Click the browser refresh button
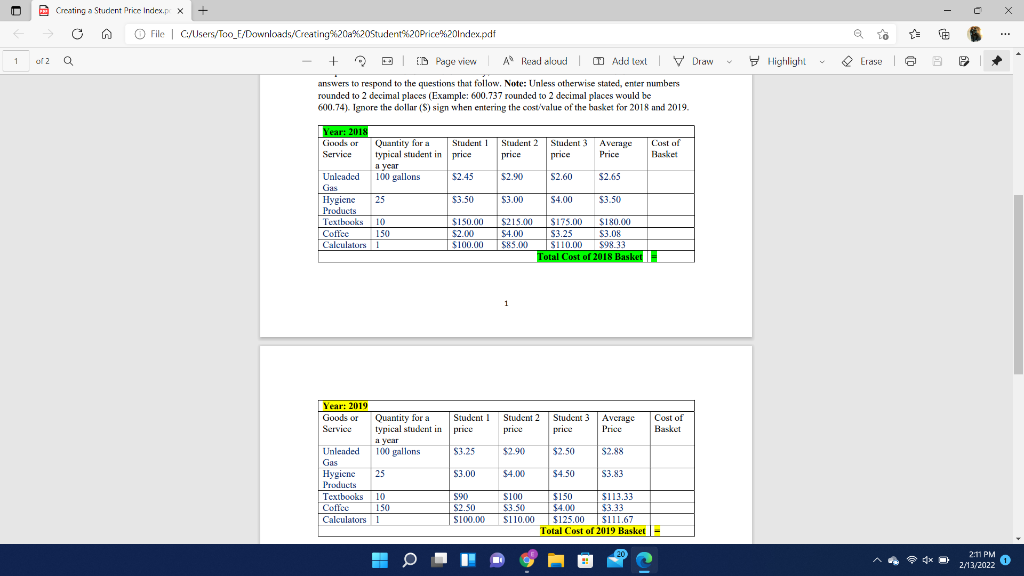Image resolution: width=1024 pixels, height=576 pixels. click(77, 32)
